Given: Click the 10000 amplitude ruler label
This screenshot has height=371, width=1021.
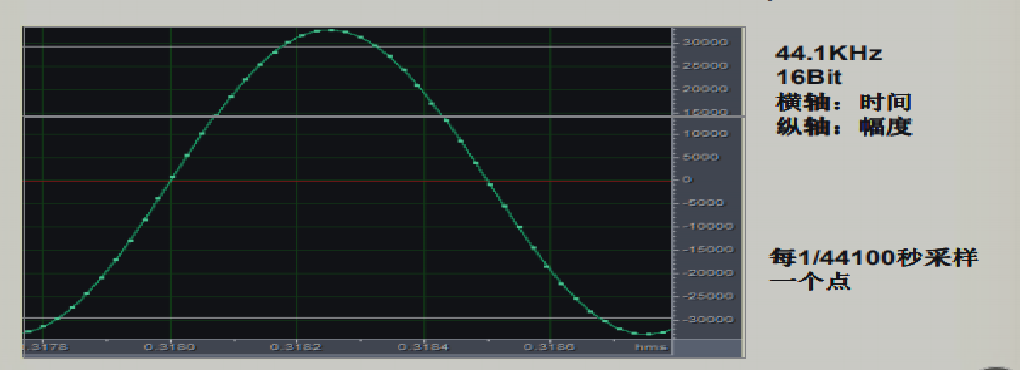Looking at the screenshot, I should [705, 134].
